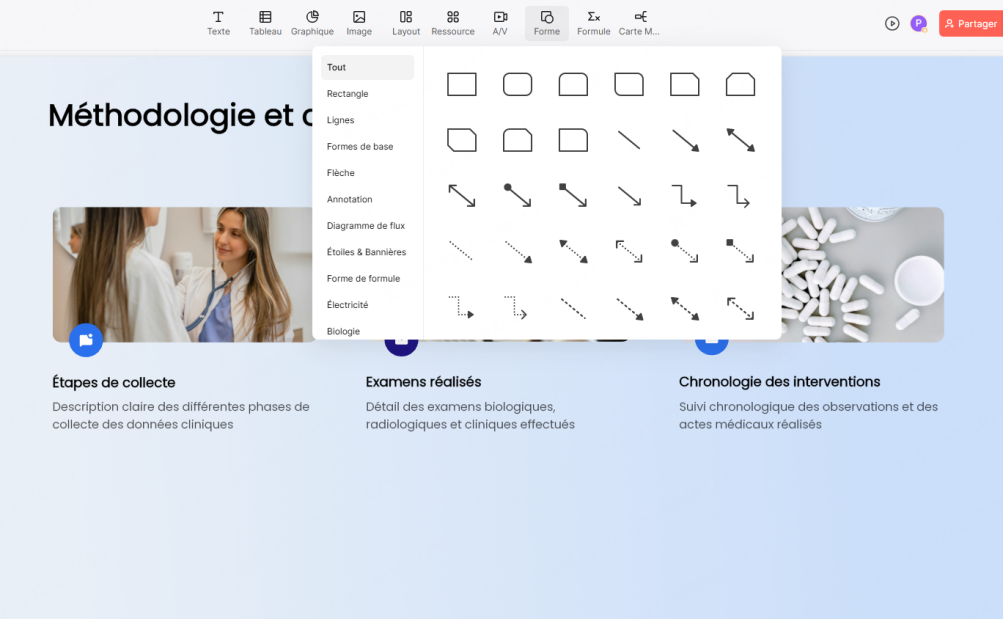Open the Flèche shape category

(x=340, y=173)
